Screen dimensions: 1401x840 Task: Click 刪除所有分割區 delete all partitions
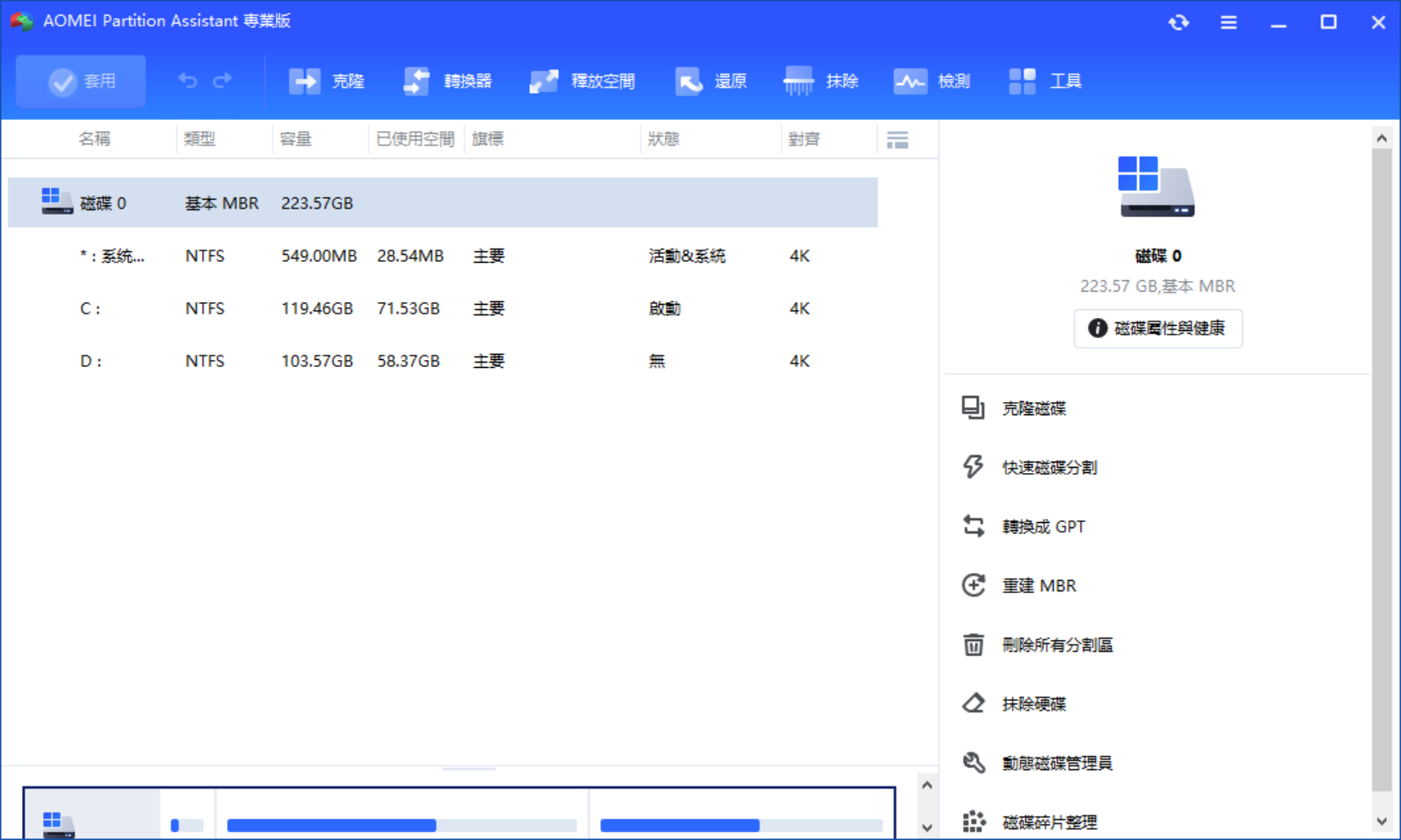[1058, 646]
